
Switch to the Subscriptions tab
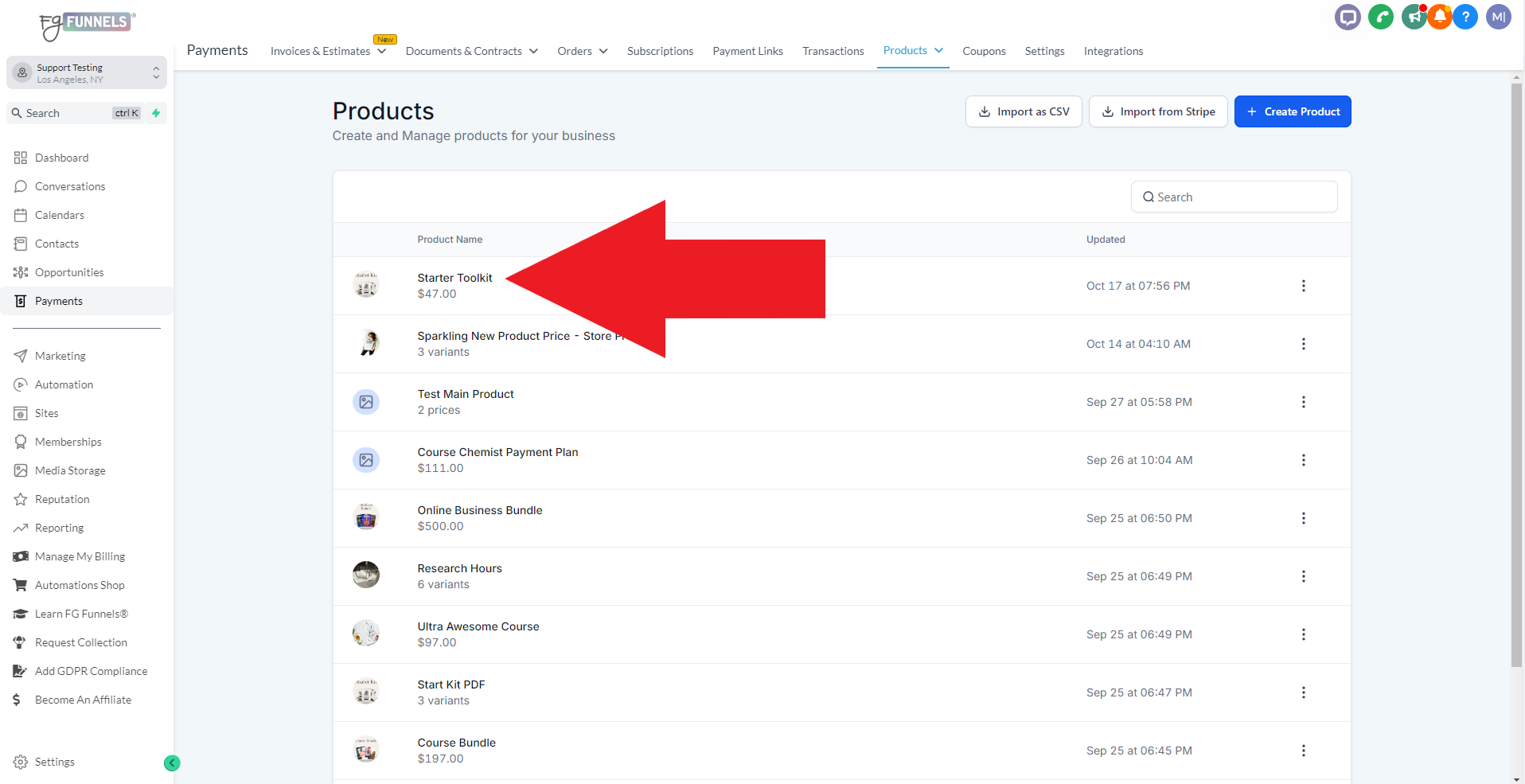click(x=660, y=51)
